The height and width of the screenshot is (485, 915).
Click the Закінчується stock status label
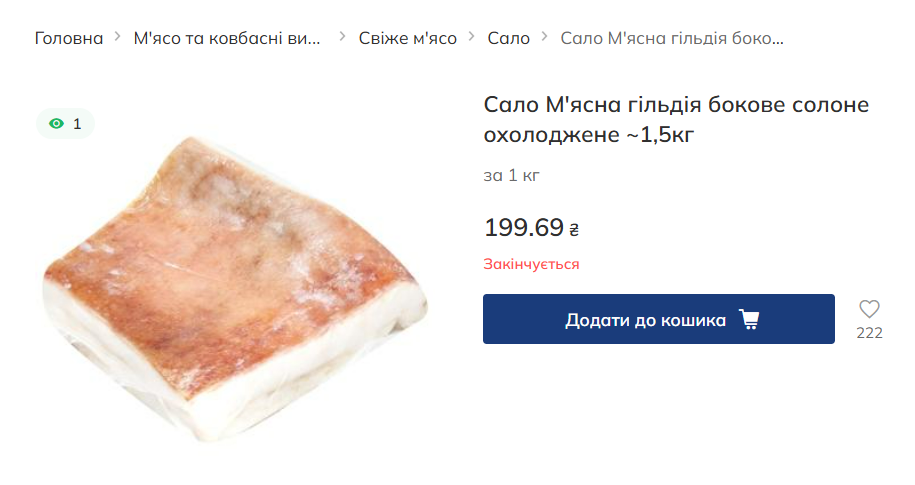point(531,264)
